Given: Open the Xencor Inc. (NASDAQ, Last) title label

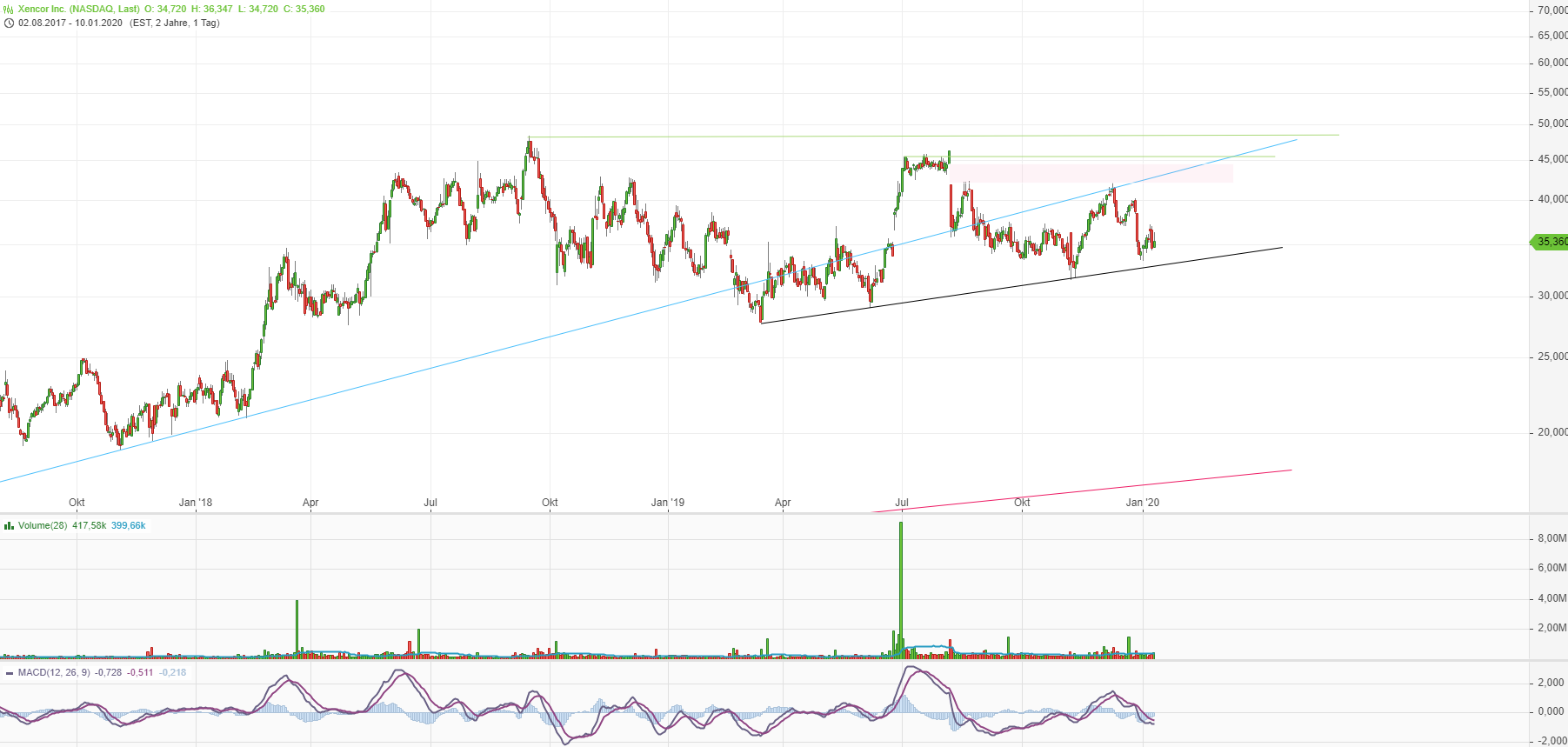Looking at the screenshot, I should click(78, 9).
